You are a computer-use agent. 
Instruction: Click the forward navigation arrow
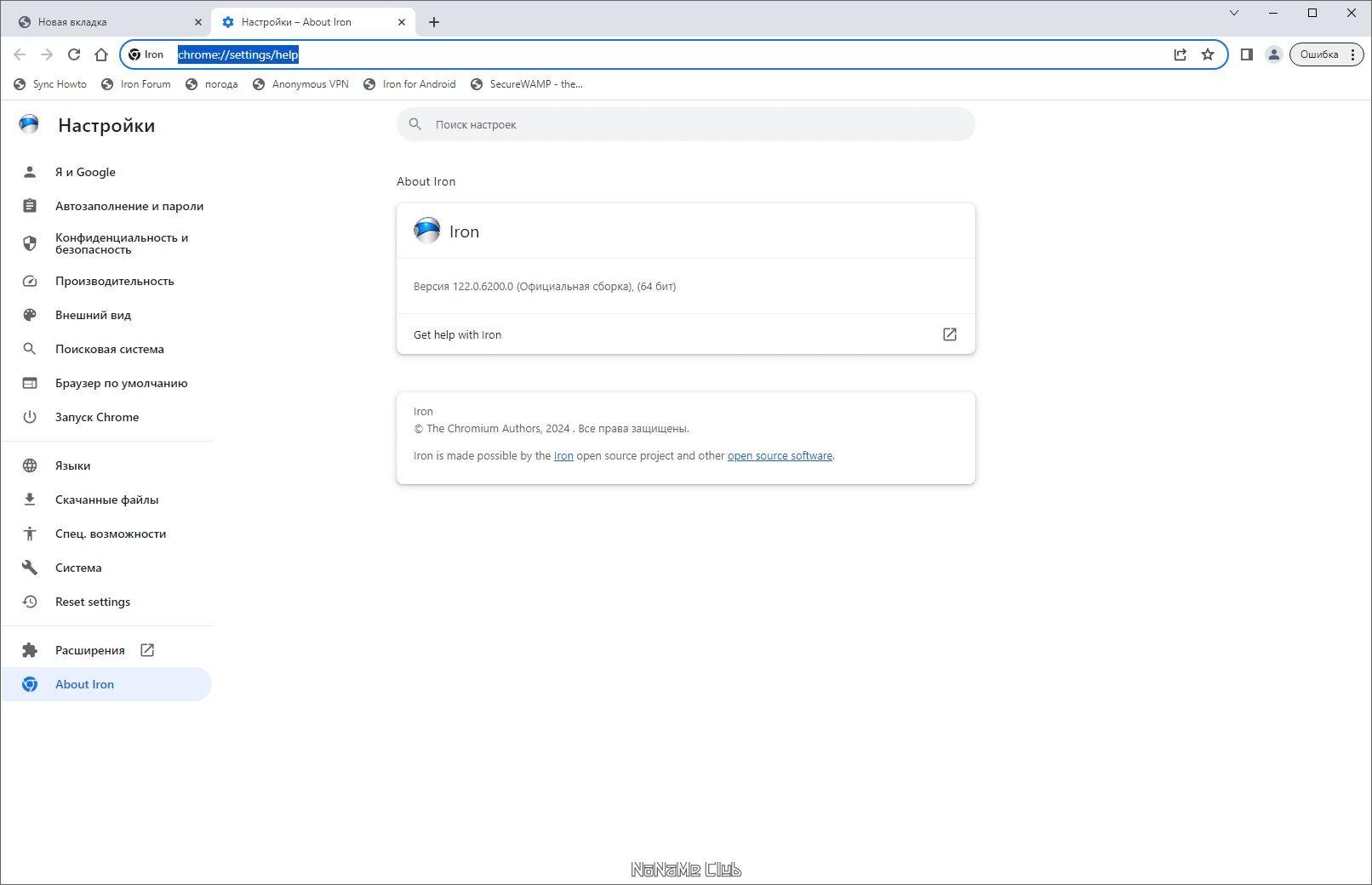click(47, 54)
